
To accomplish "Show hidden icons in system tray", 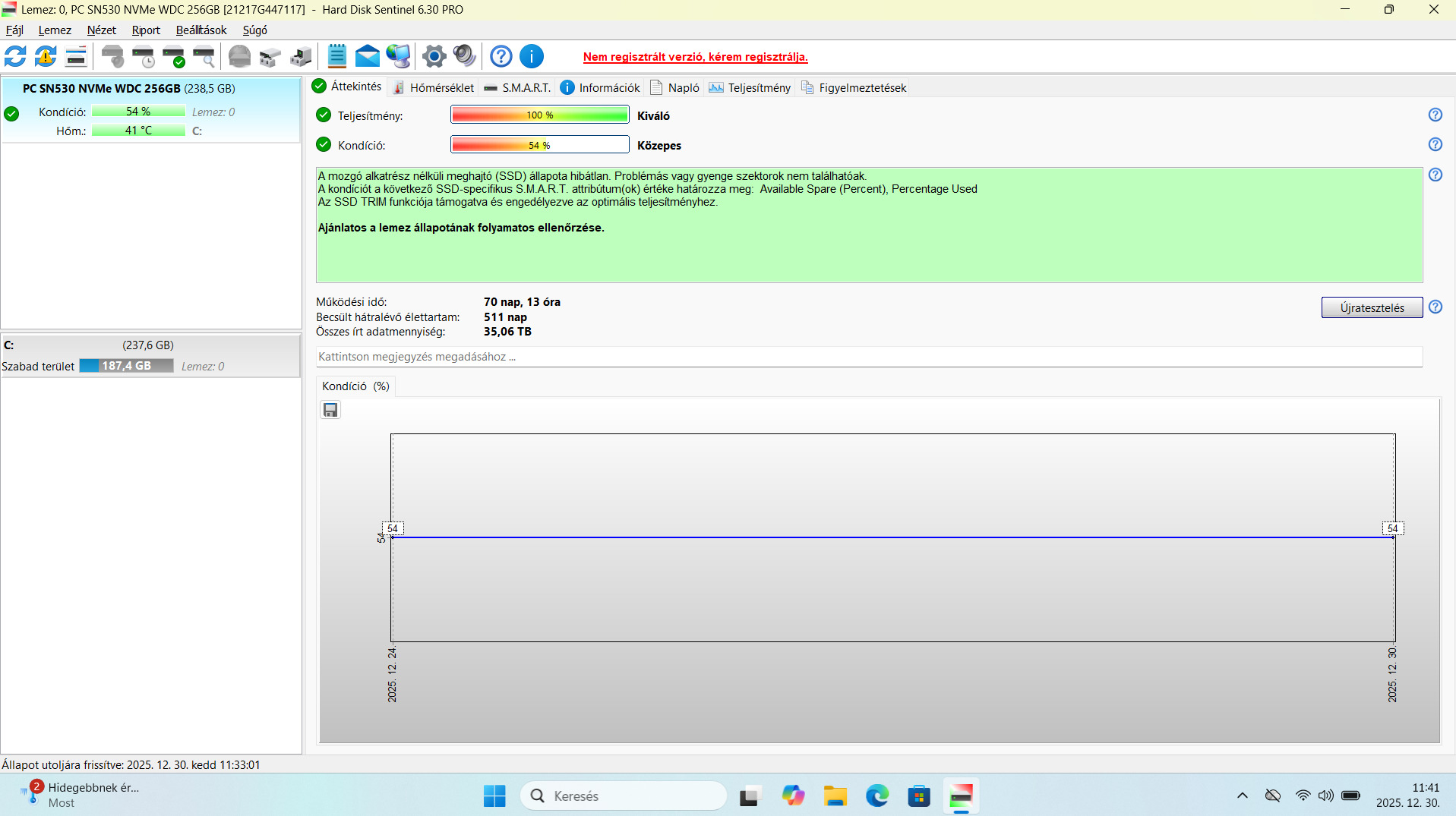I will pos(1243,796).
